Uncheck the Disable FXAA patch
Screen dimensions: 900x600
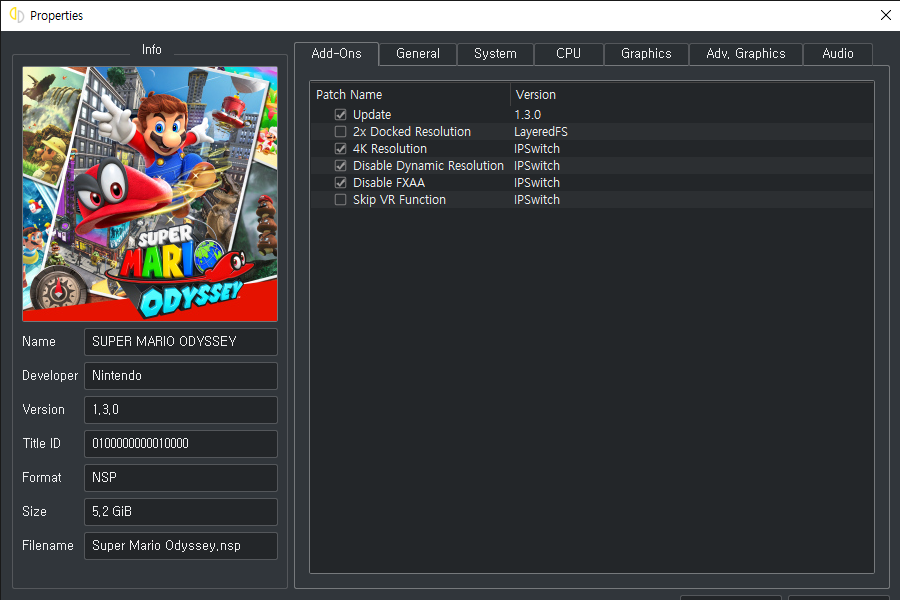[x=340, y=183]
